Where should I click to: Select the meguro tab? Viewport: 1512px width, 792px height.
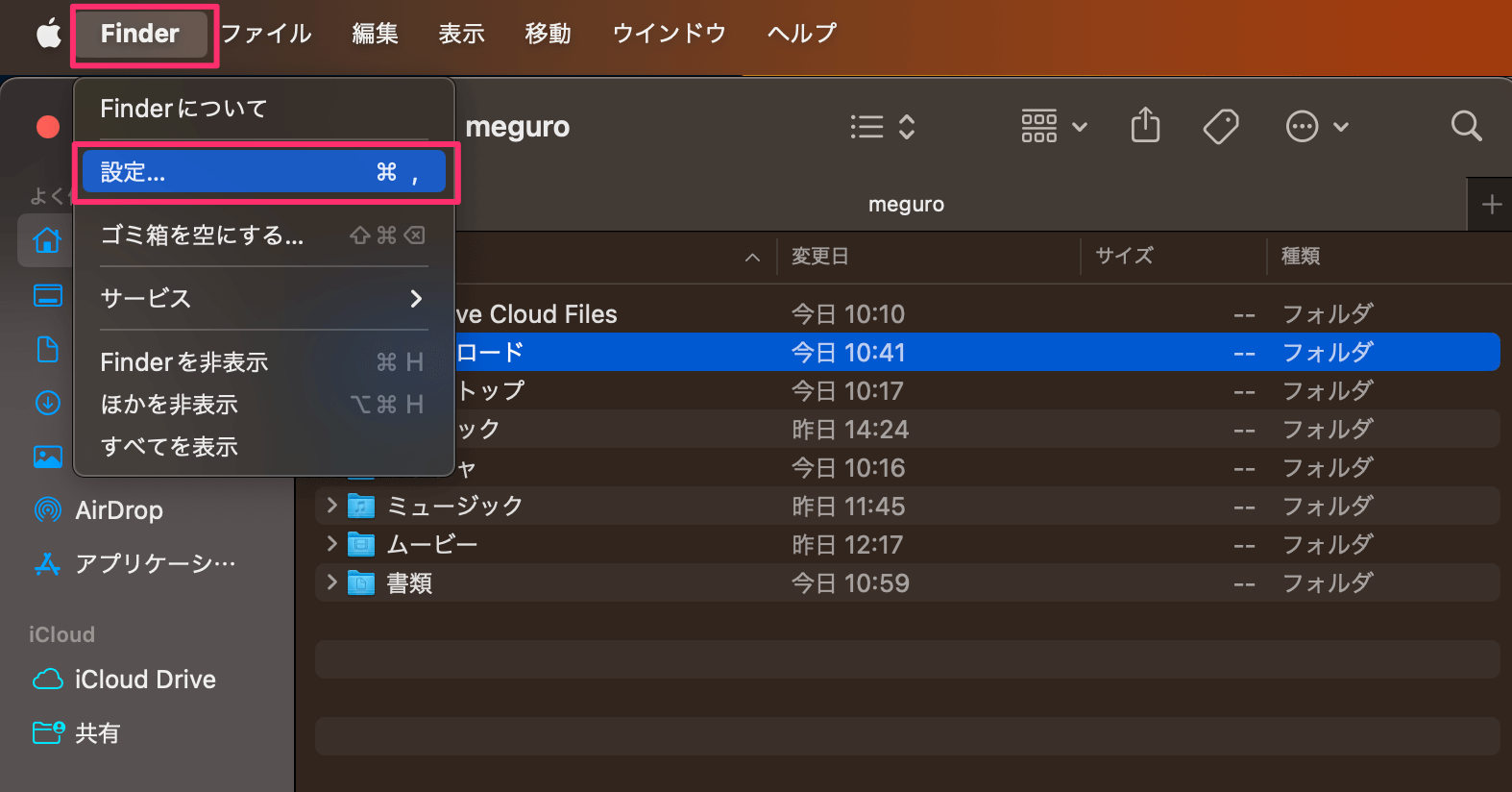click(906, 205)
